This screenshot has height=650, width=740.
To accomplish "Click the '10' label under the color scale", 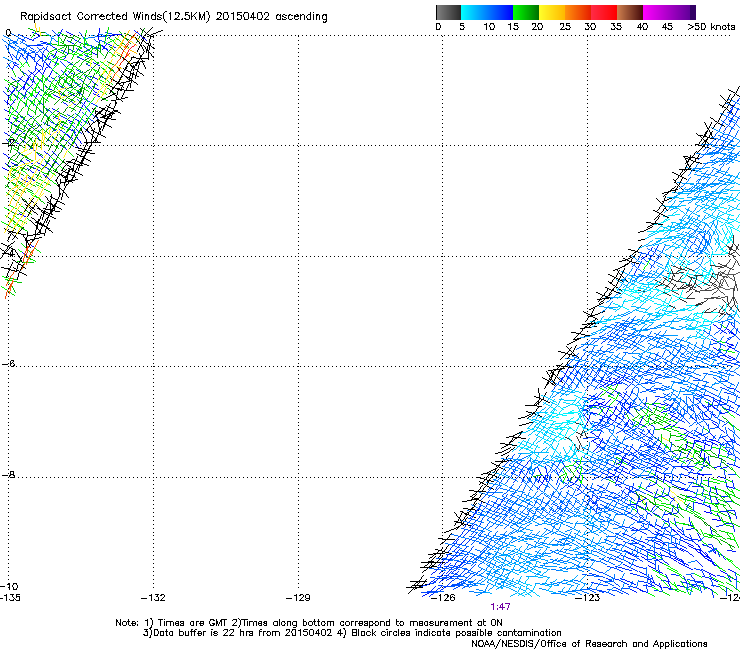I will click(489, 27).
